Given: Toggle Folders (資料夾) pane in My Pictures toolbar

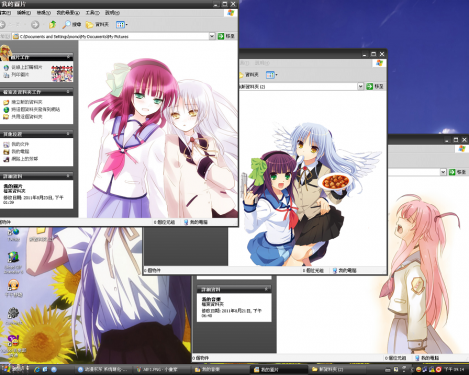Looking at the screenshot, I should tap(97, 24).
